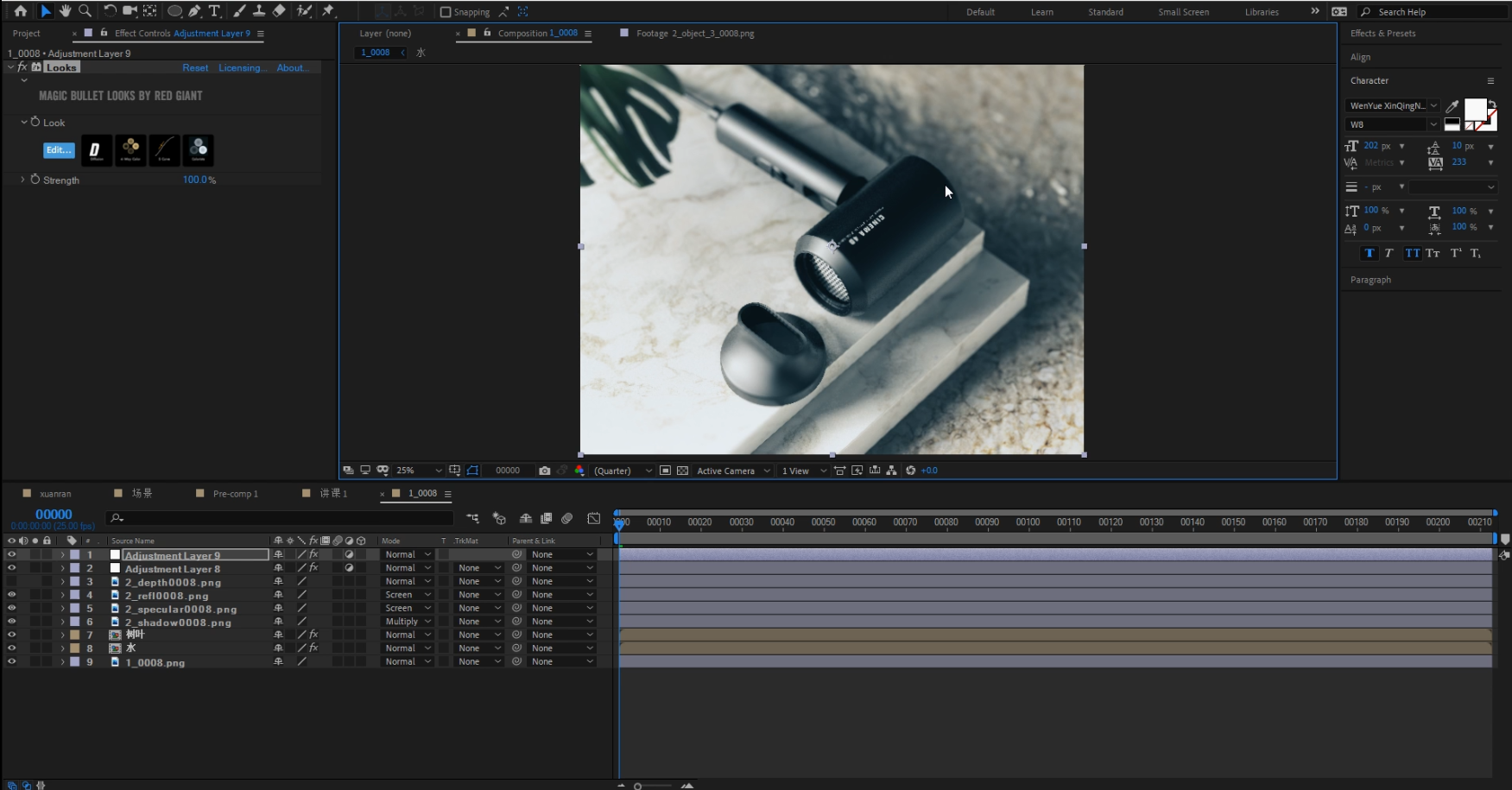The width and height of the screenshot is (1512, 790).
Task: Enable the Snapping checkbox
Action: [x=446, y=12]
